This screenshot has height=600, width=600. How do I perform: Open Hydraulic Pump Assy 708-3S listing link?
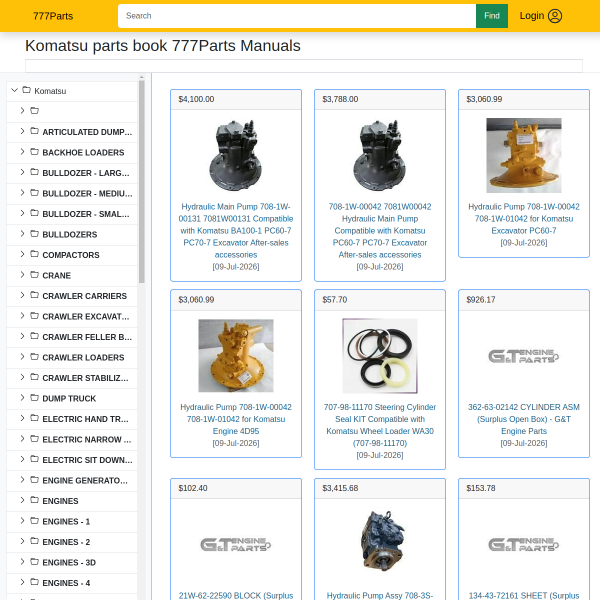pos(380,595)
